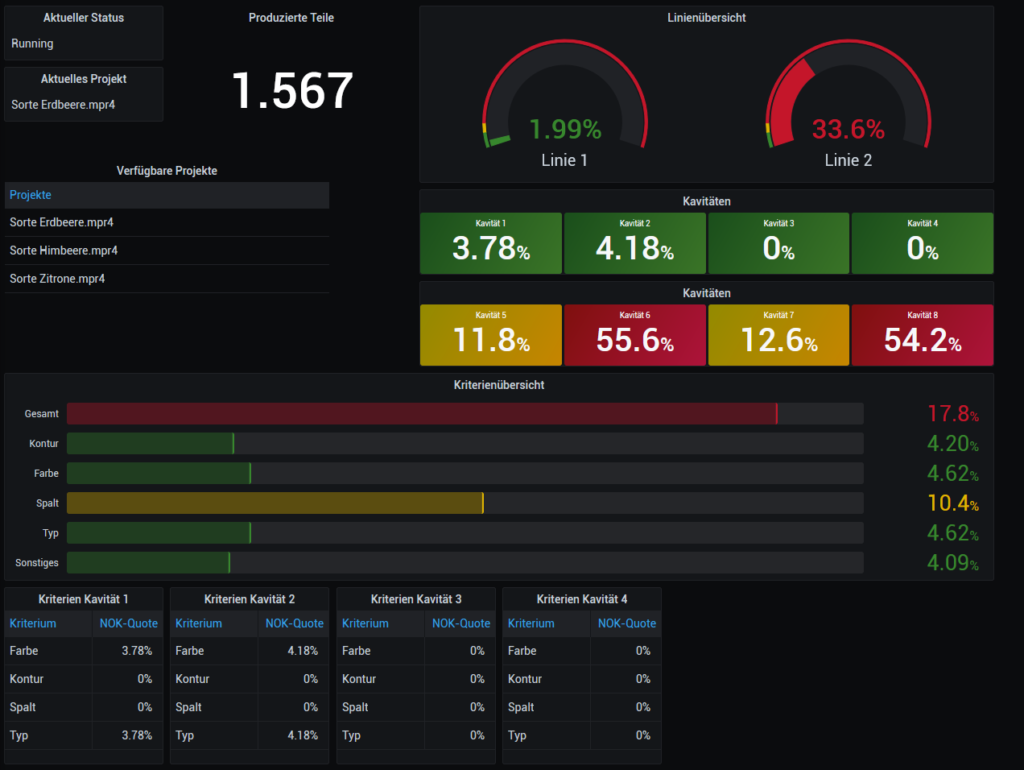The image size is (1024, 770).
Task: Click the Kavität 6 tile showing 55.6%
Action: click(635, 335)
